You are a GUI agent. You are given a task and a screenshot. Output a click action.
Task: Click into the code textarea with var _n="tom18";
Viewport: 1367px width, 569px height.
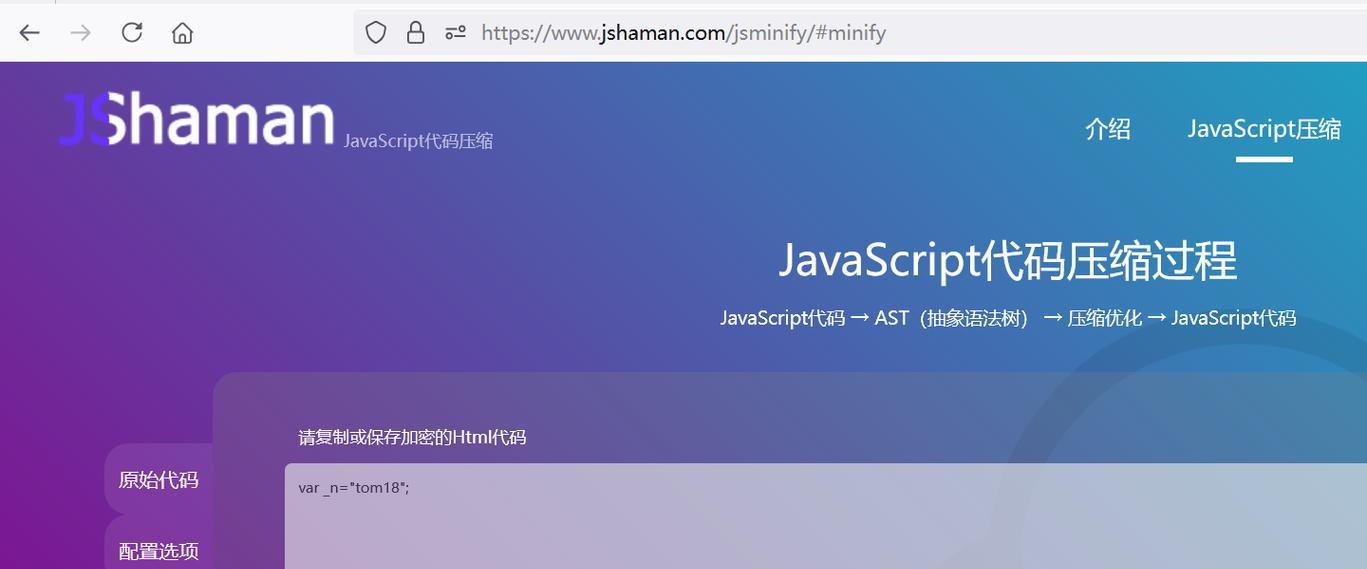click(x=826, y=516)
